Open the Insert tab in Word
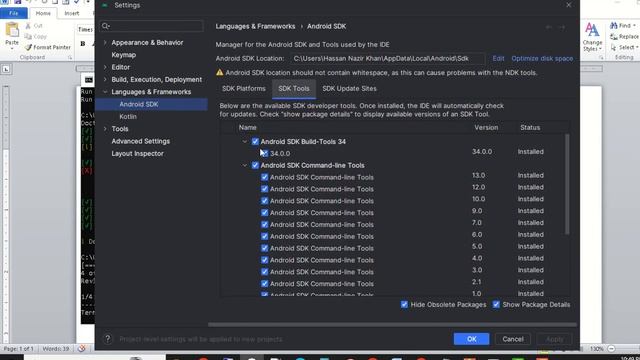The width and height of the screenshot is (640, 360). pyautogui.click(x=72, y=13)
